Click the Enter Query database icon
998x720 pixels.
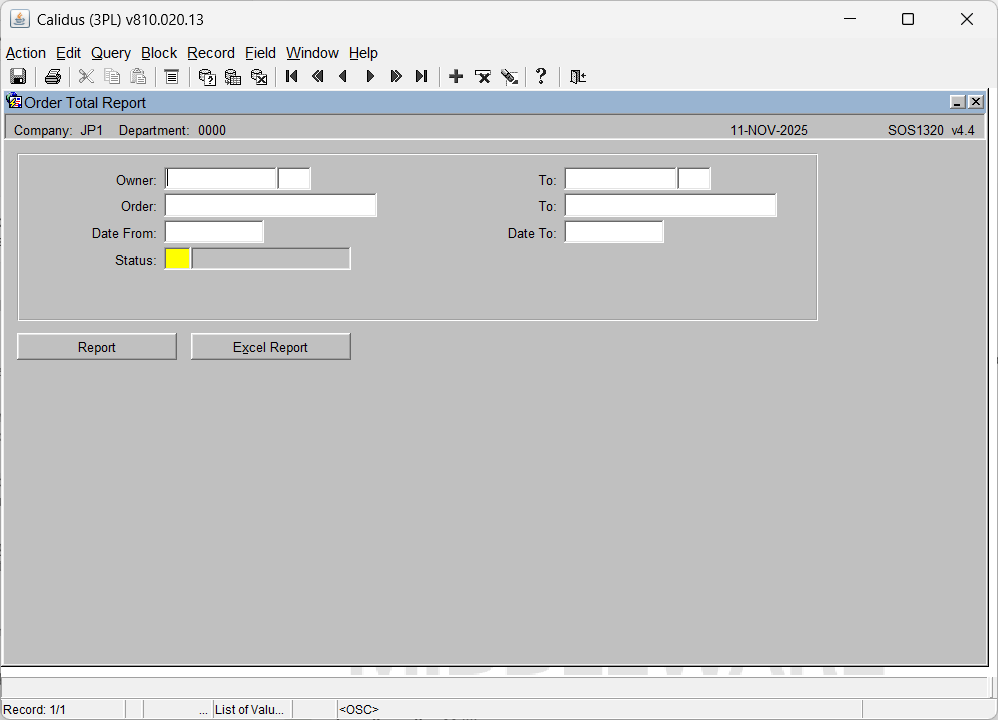[207, 77]
